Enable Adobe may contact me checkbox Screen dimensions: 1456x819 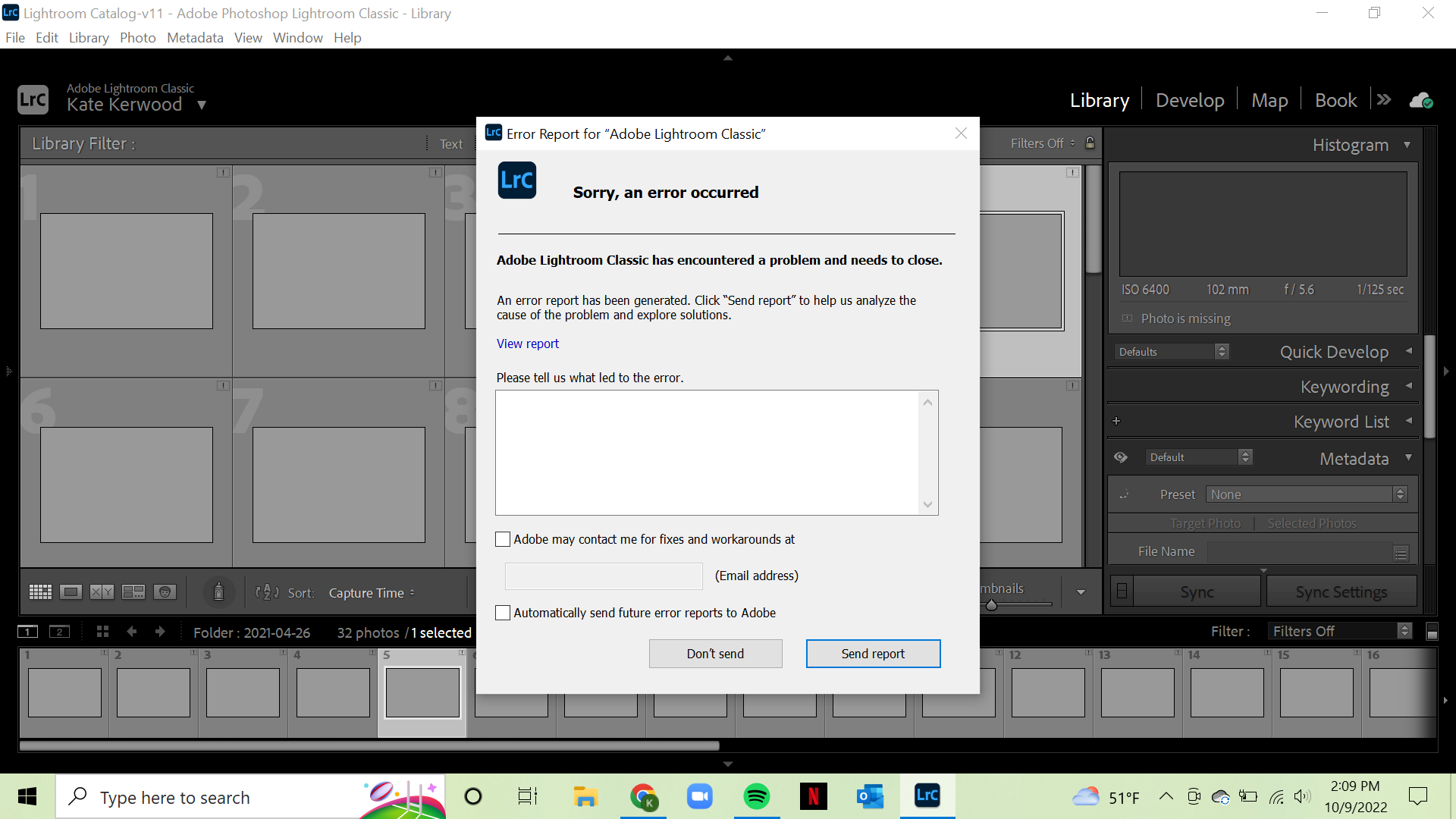[503, 539]
